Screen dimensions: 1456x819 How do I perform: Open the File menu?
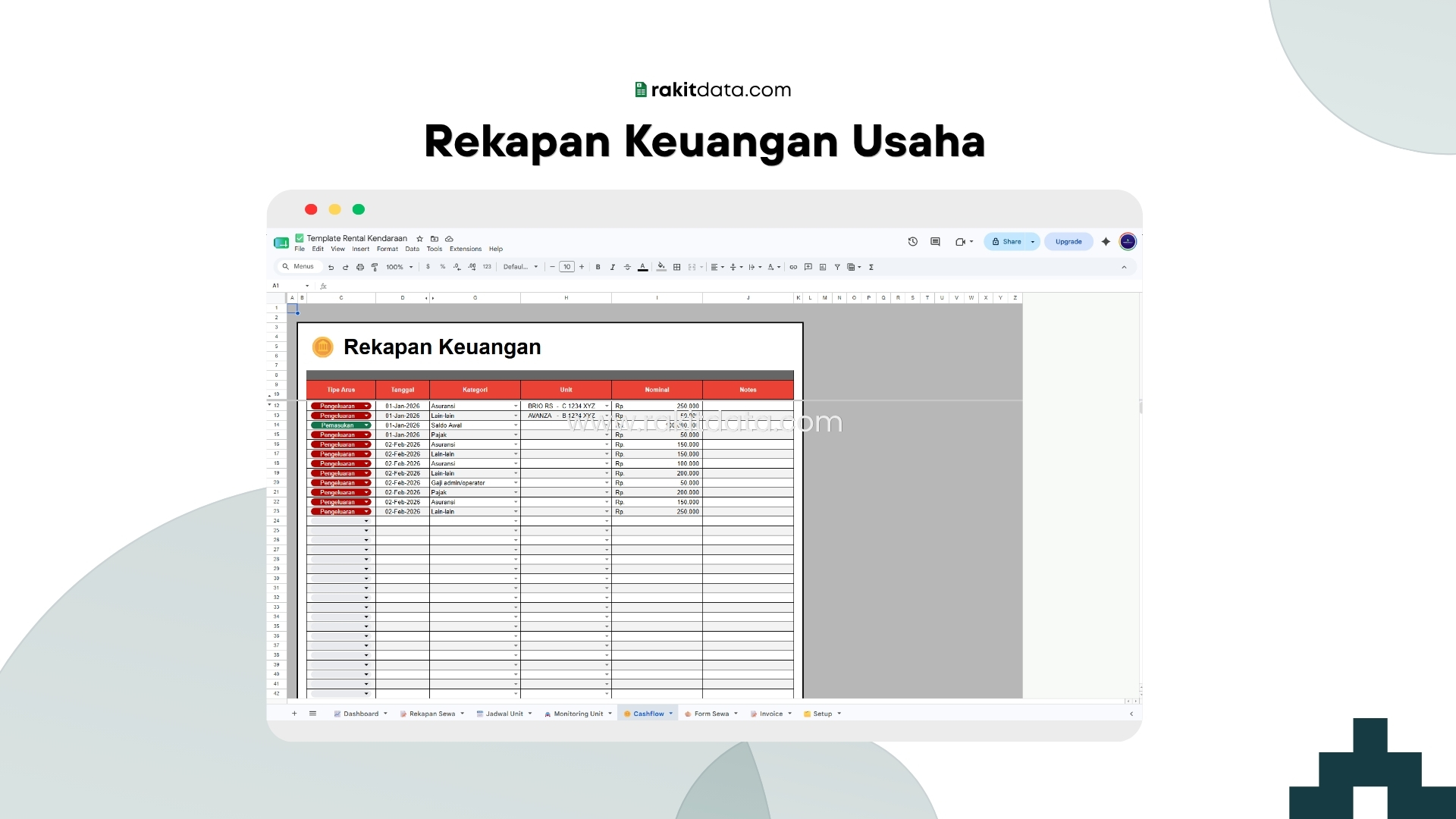300,249
